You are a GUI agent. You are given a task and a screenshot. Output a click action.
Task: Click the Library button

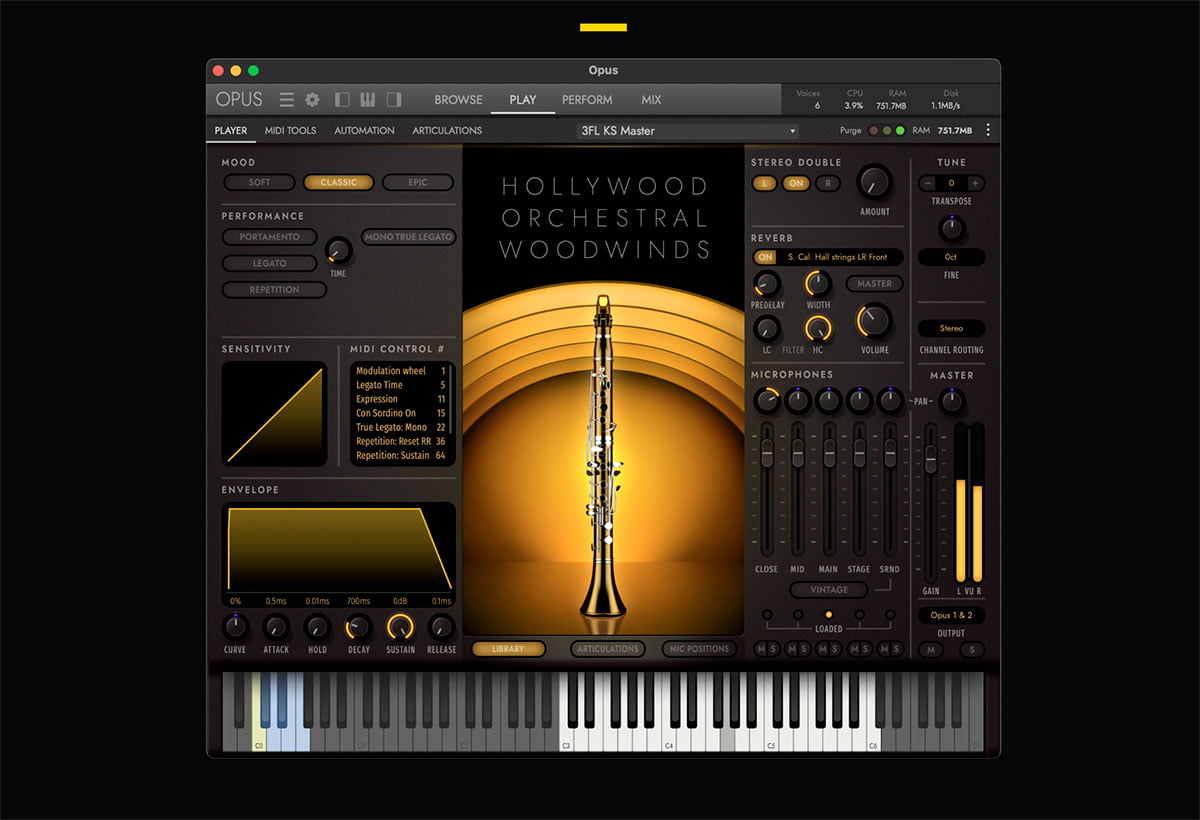click(508, 649)
